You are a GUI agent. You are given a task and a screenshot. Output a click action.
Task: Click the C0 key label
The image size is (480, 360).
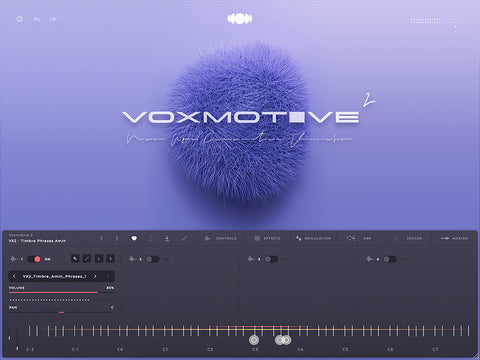click(120, 349)
